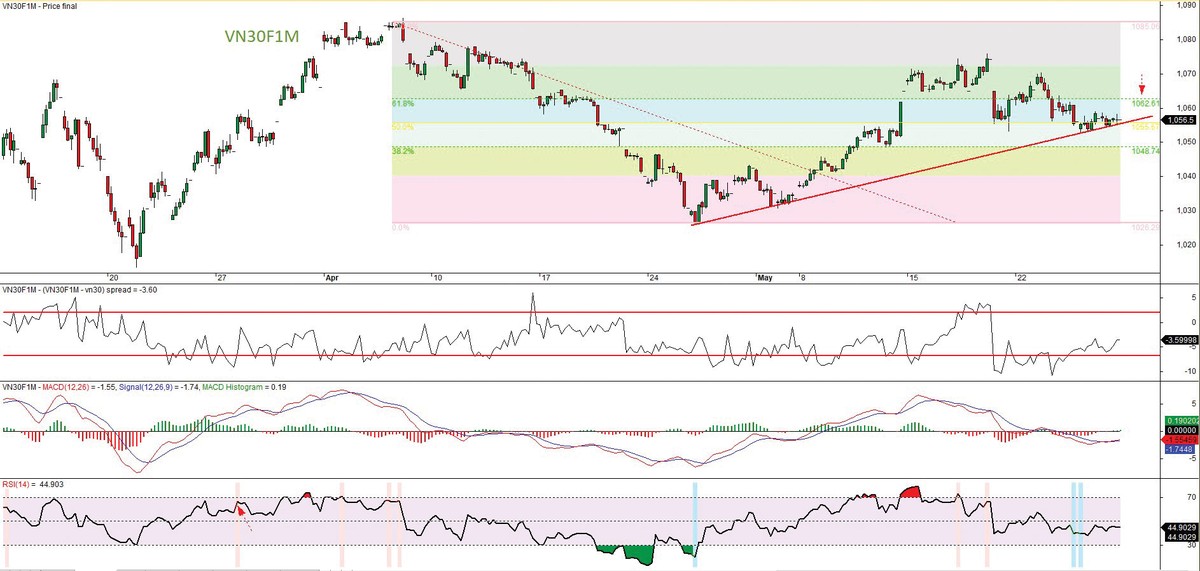Click the spread value tag -3.59998
Screen dimensions: 1200x571
pos(1177,340)
